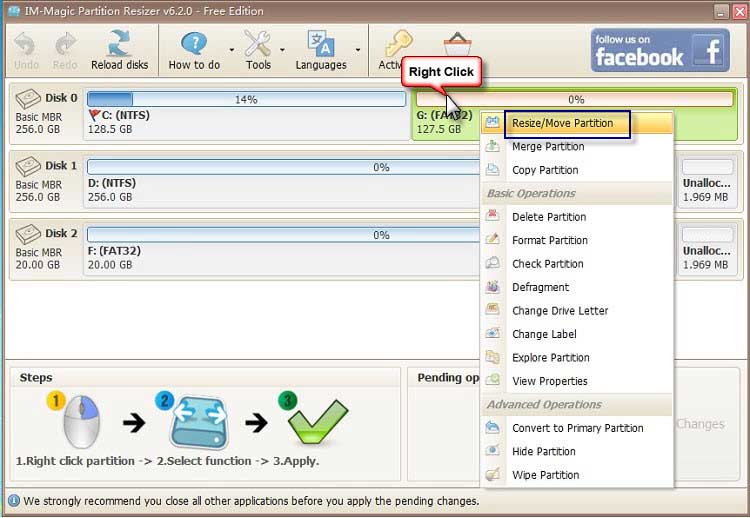Expand the Tools dropdown arrow
750x518 pixels.
[x=282, y=50]
